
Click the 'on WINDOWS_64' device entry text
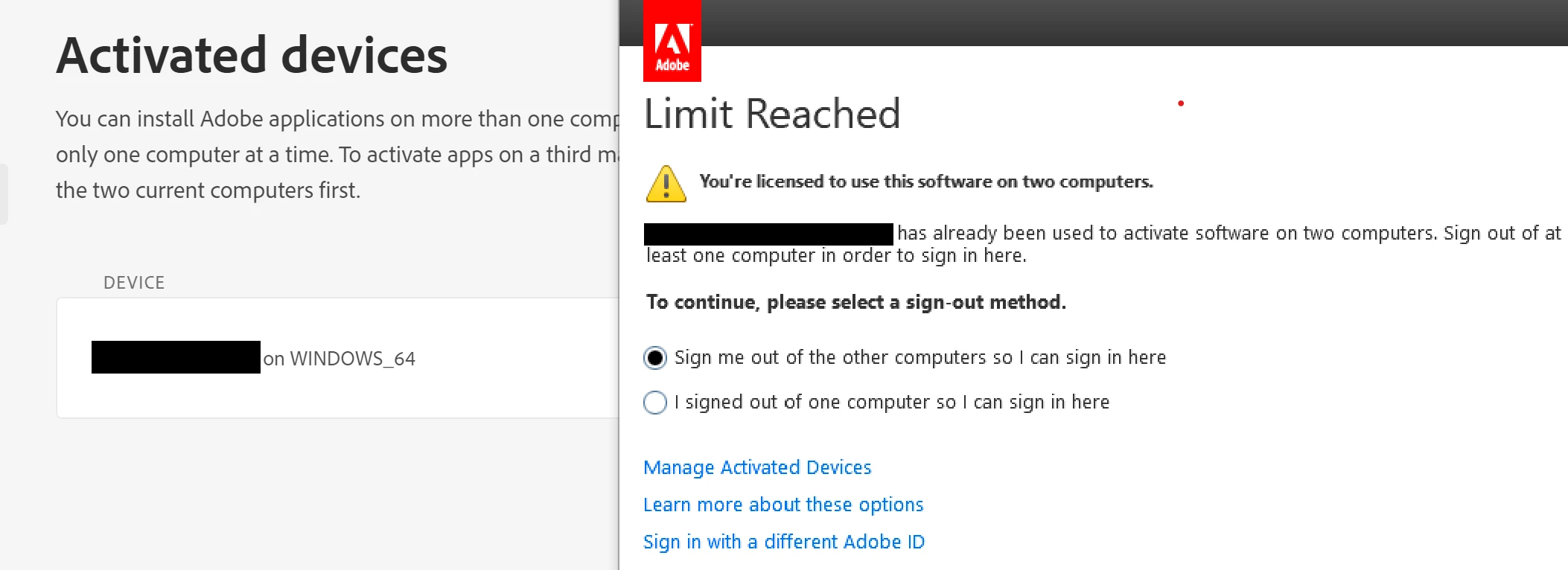tap(339, 359)
